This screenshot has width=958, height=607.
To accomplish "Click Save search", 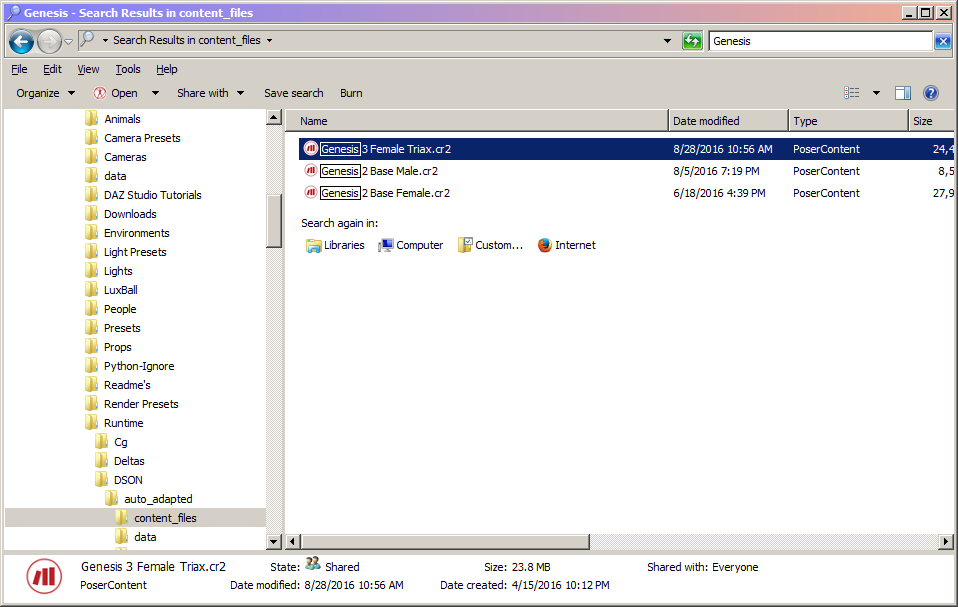I will click(293, 93).
